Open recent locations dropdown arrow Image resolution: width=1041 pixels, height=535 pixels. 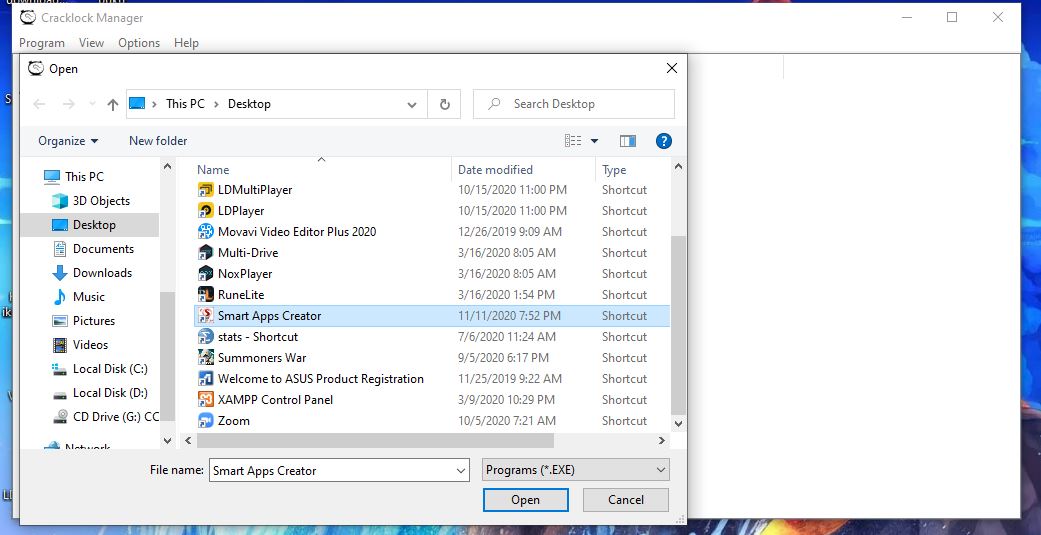pyautogui.click(x=92, y=104)
